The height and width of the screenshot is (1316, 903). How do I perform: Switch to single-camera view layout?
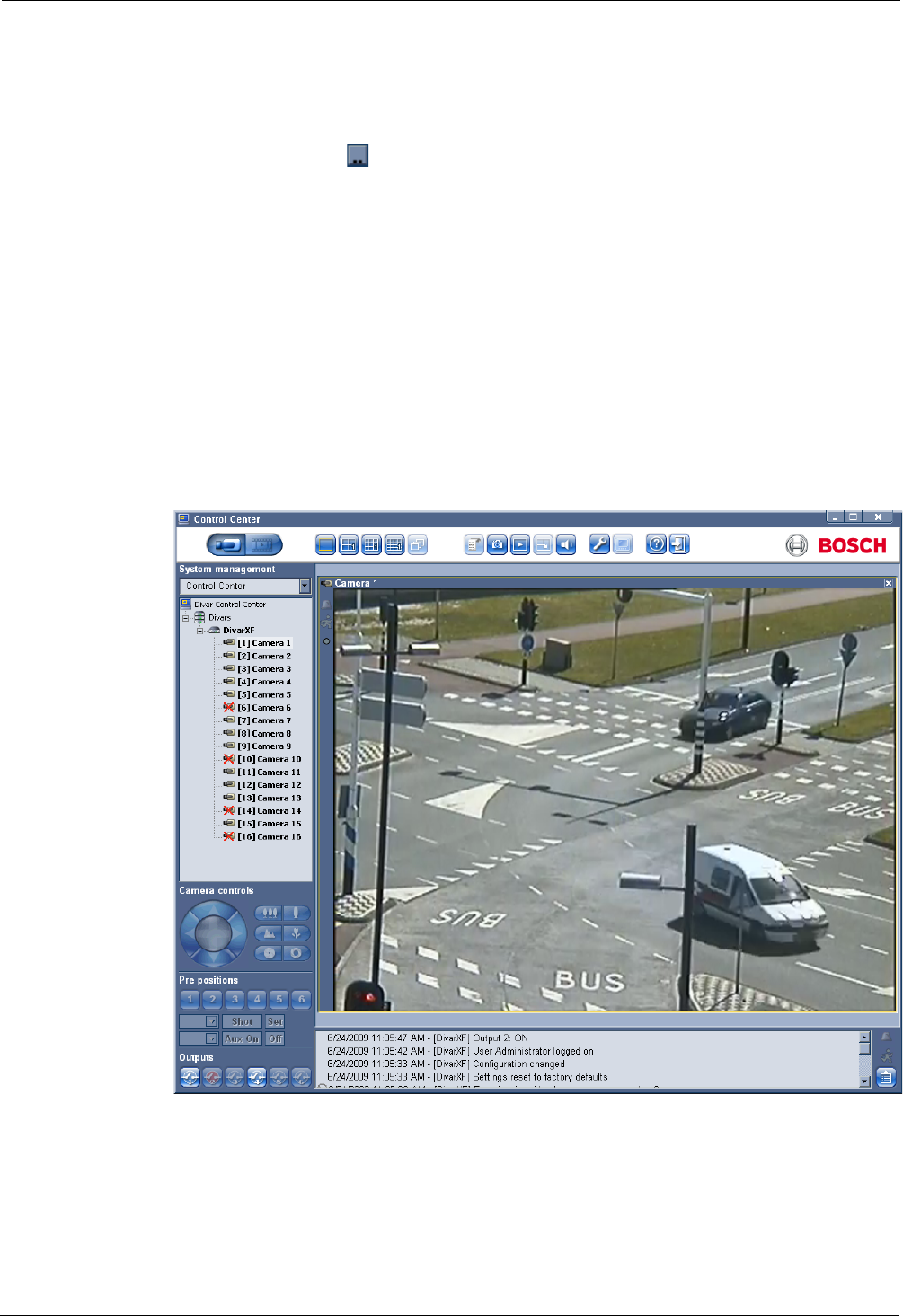click(325, 544)
